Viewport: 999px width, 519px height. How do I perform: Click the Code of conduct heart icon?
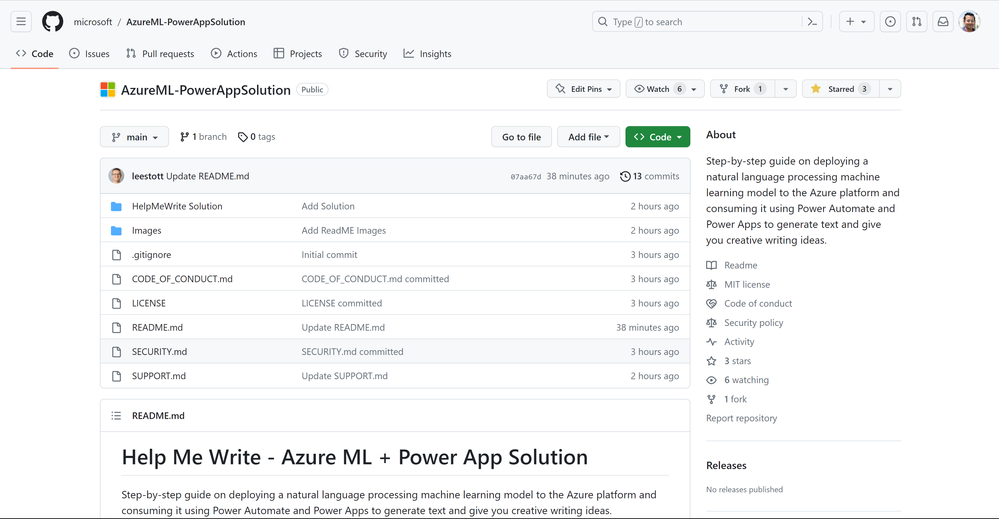click(712, 304)
